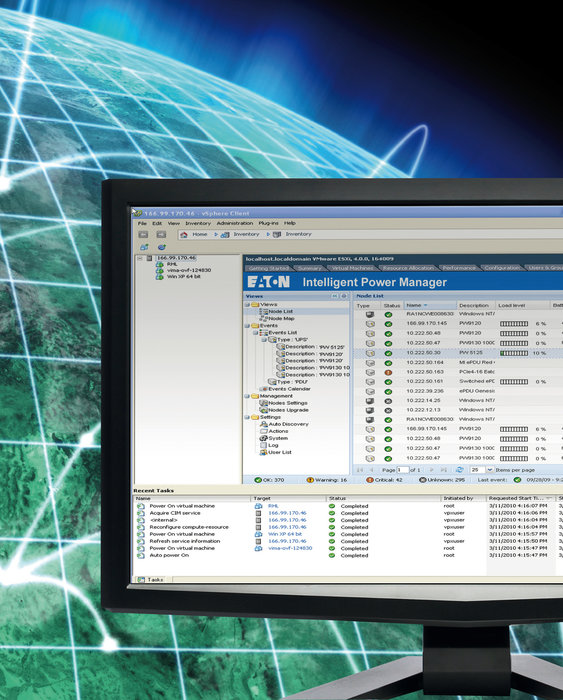Click the load level bar for 10.222.50.161
This screenshot has height=700, width=563.
point(514,382)
